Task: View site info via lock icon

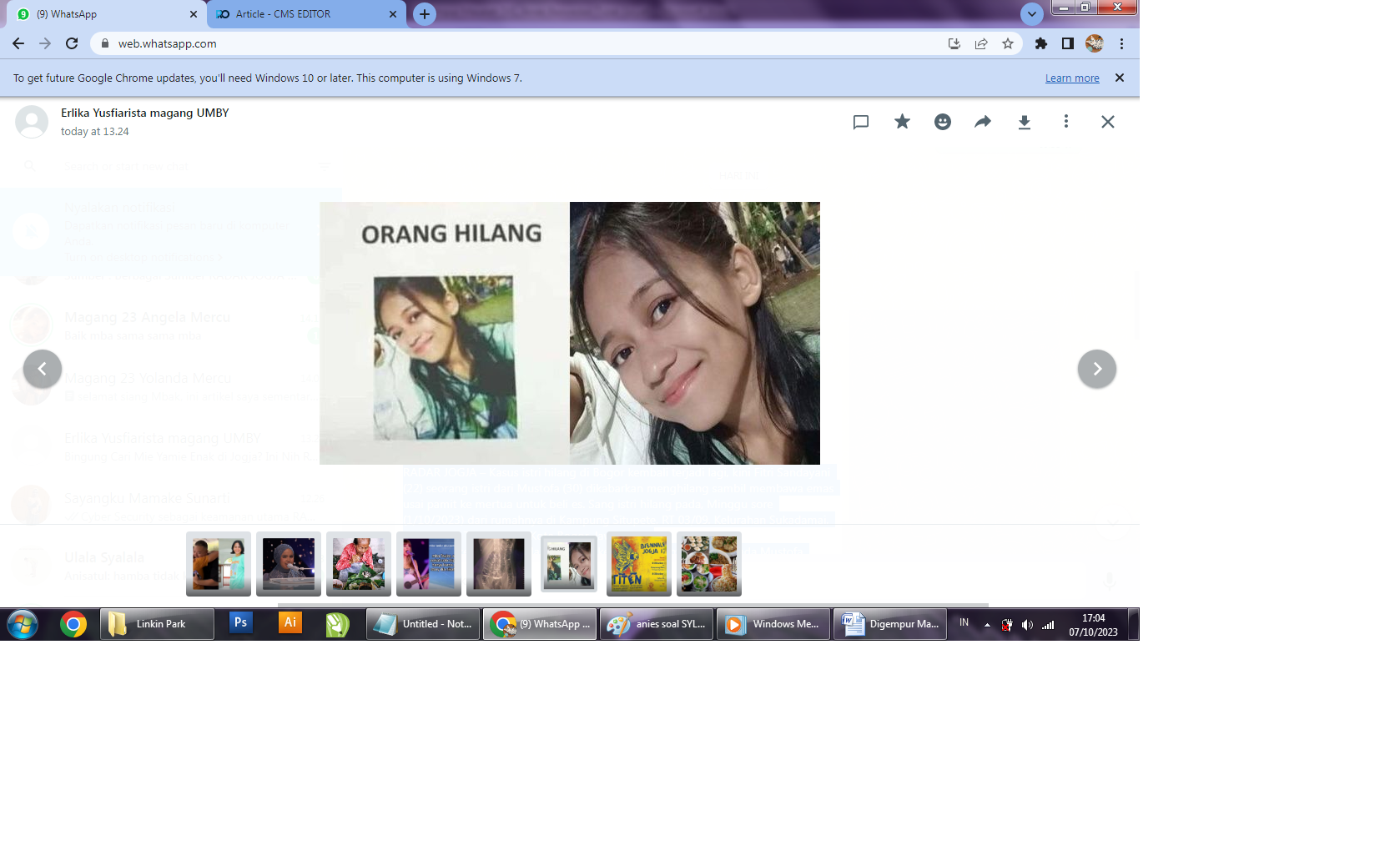Action: pos(105,43)
